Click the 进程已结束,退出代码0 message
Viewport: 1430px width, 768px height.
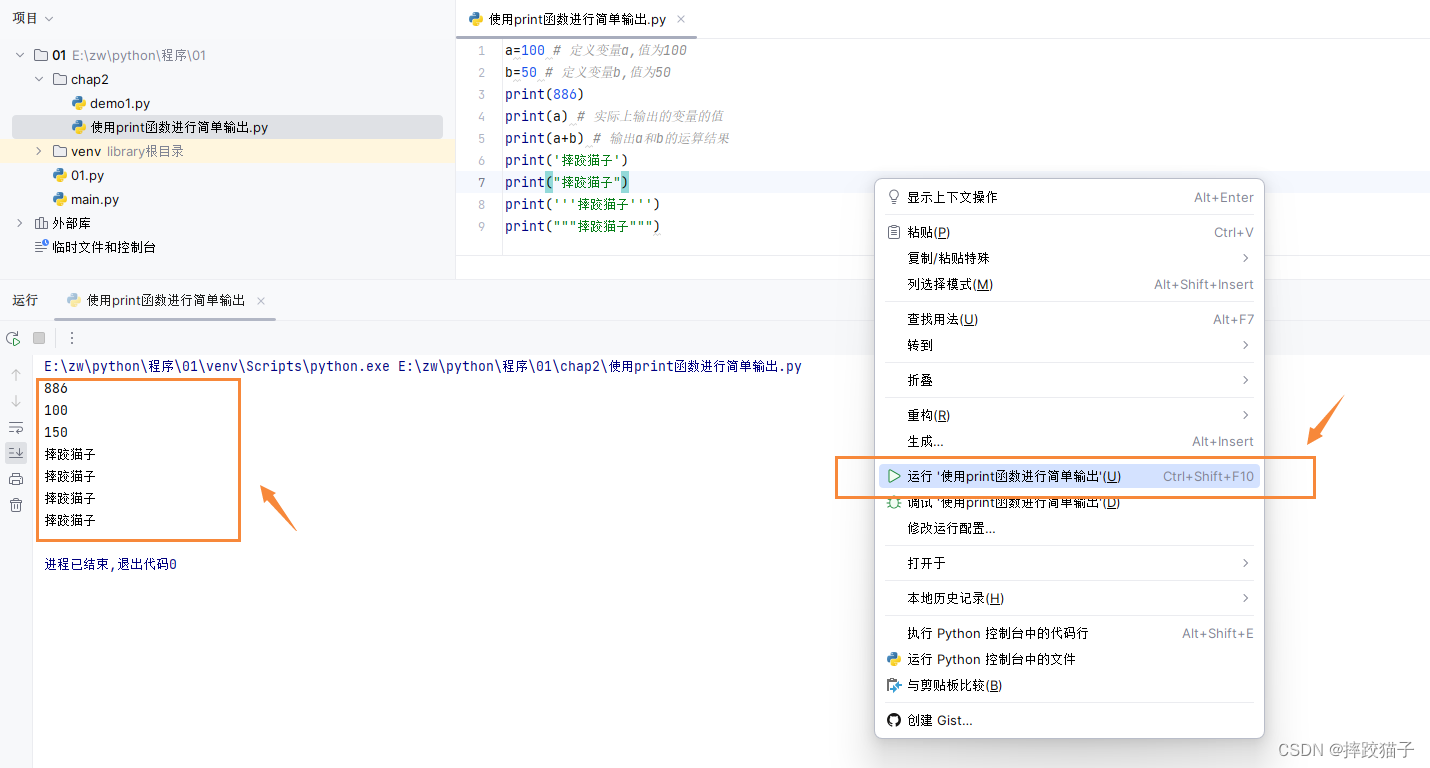(x=111, y=564)
